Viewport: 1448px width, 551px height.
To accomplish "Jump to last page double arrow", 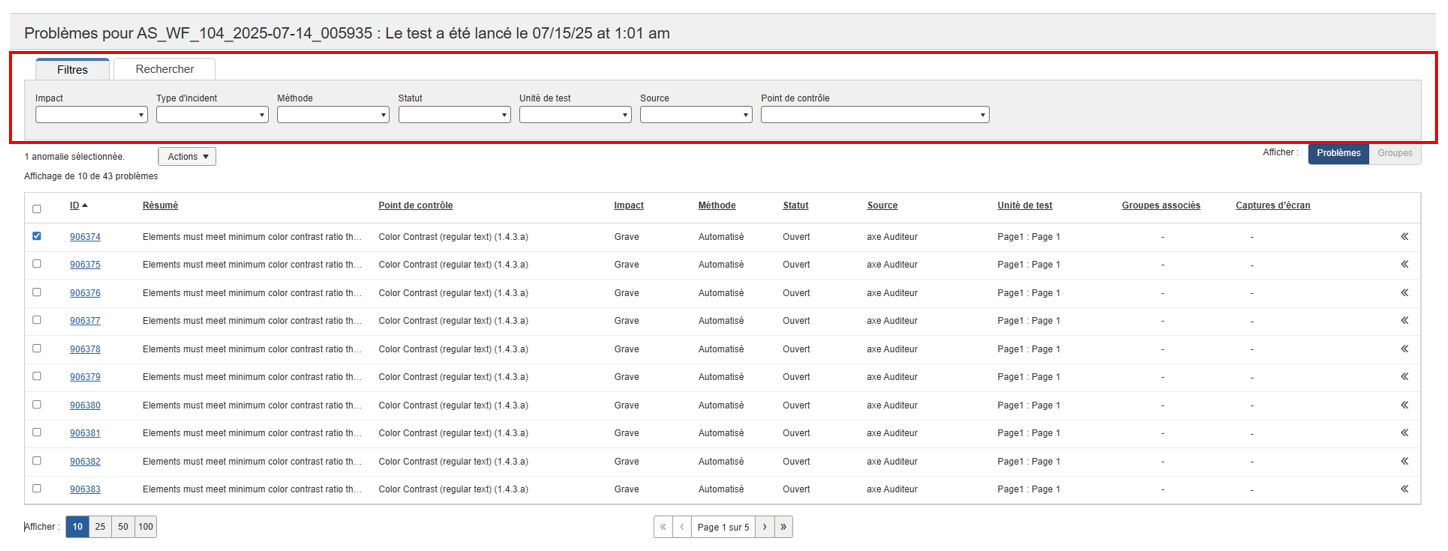I will pos(783,527).
